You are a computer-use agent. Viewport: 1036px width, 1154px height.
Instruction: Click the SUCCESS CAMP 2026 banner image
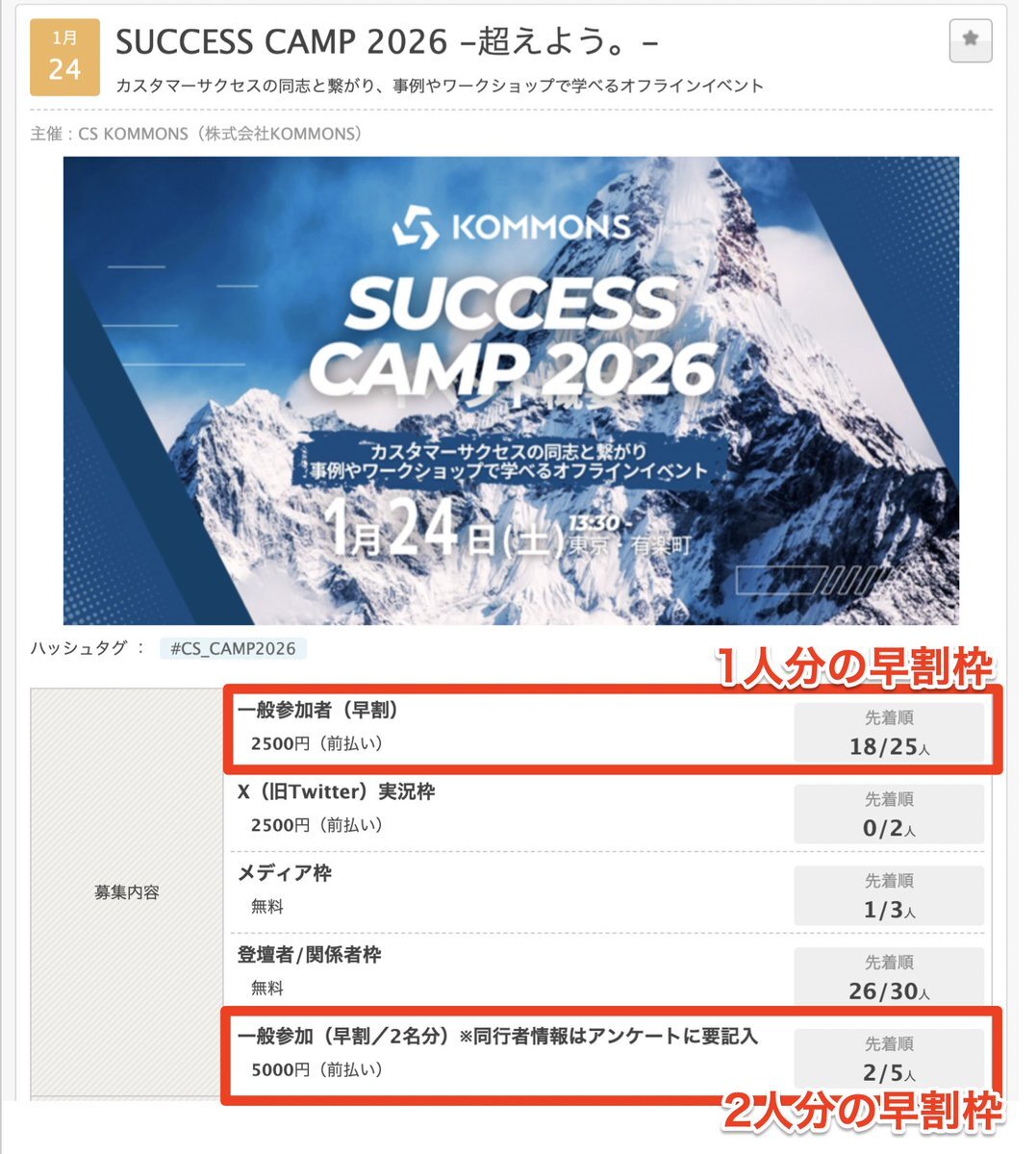click(x=511, y=390)
